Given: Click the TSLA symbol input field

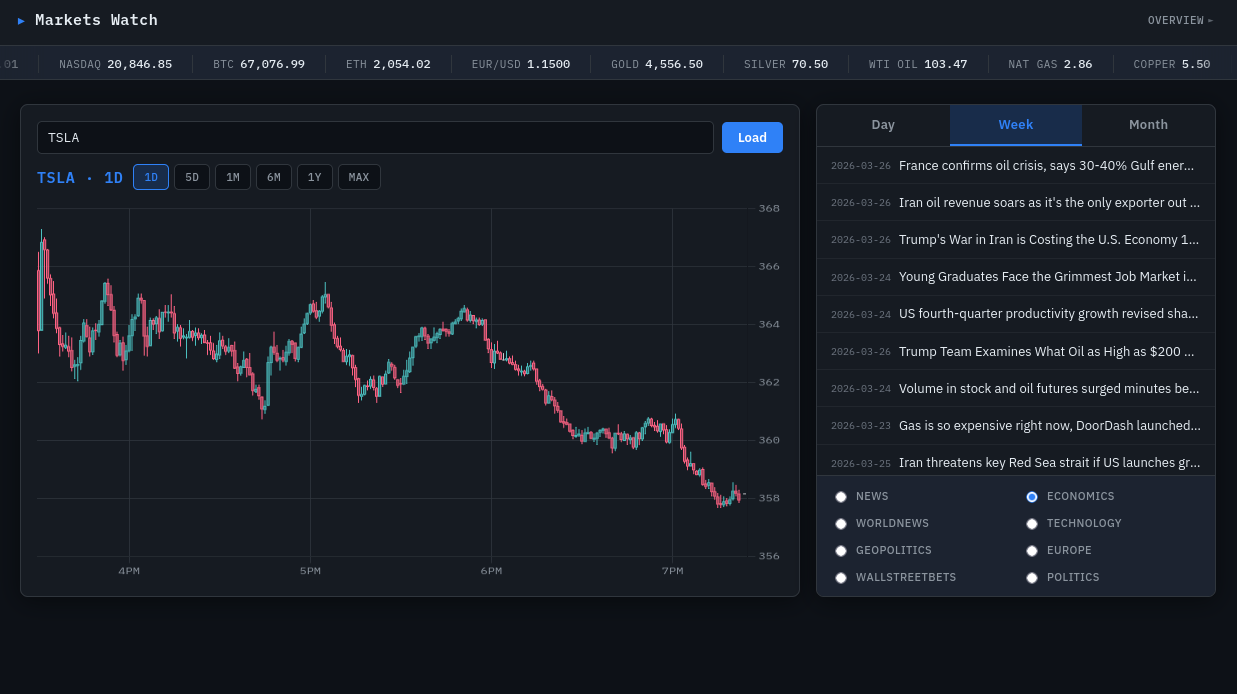Looking at the screenshot, I should [375, 137].
